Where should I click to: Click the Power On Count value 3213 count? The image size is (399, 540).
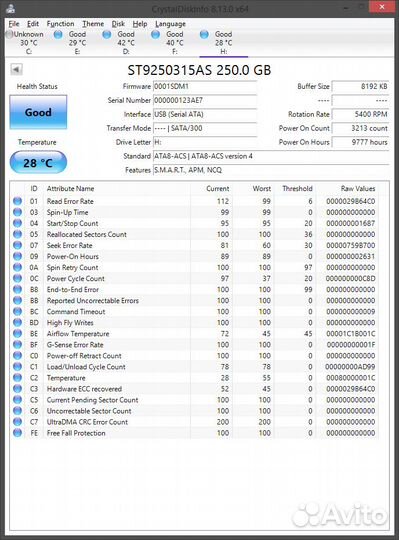(360, 128)
